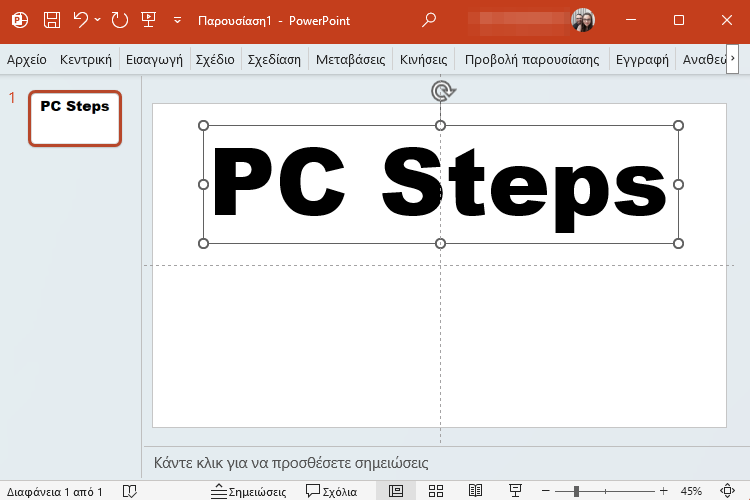Open the Σχόλια comments pane
Image resolution: width=750 pixels, height=500 pixels.
point(331,491)
